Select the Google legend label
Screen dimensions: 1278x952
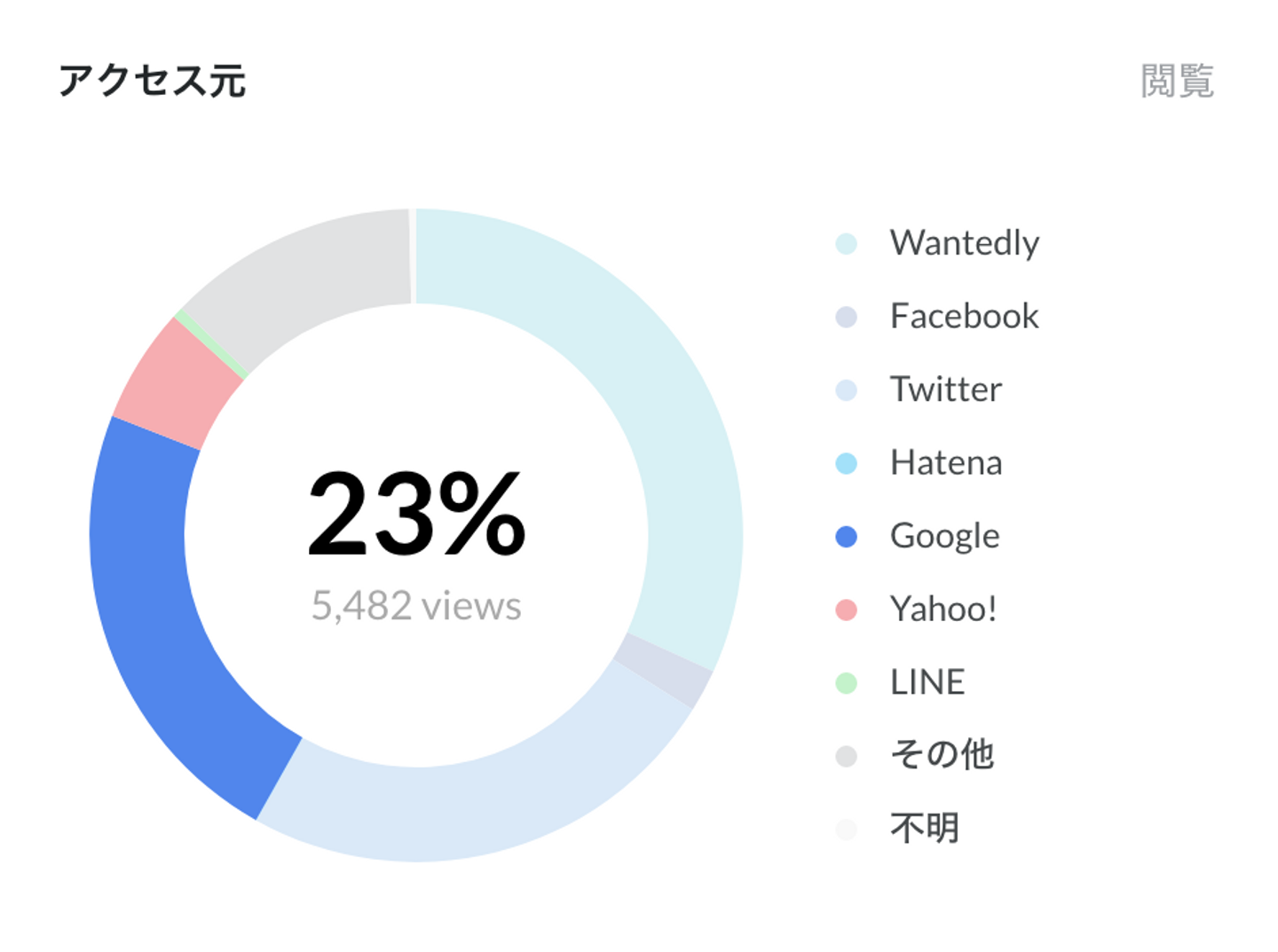pos(945,536)
